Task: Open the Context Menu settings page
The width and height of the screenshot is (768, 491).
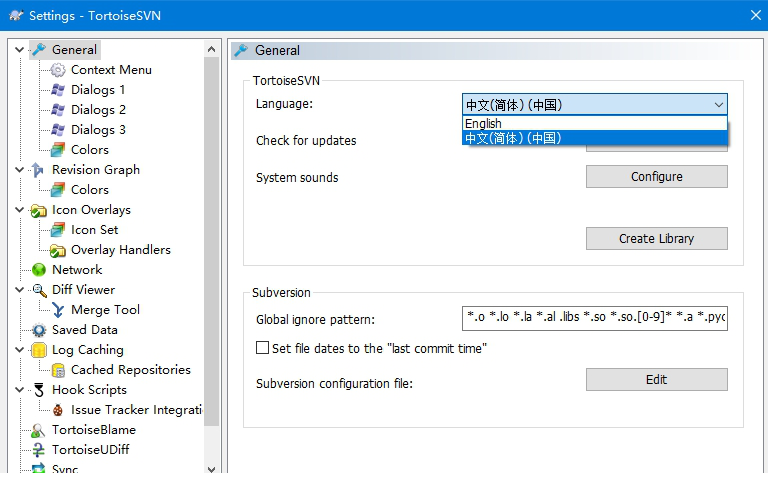Action: coord(111,70)
